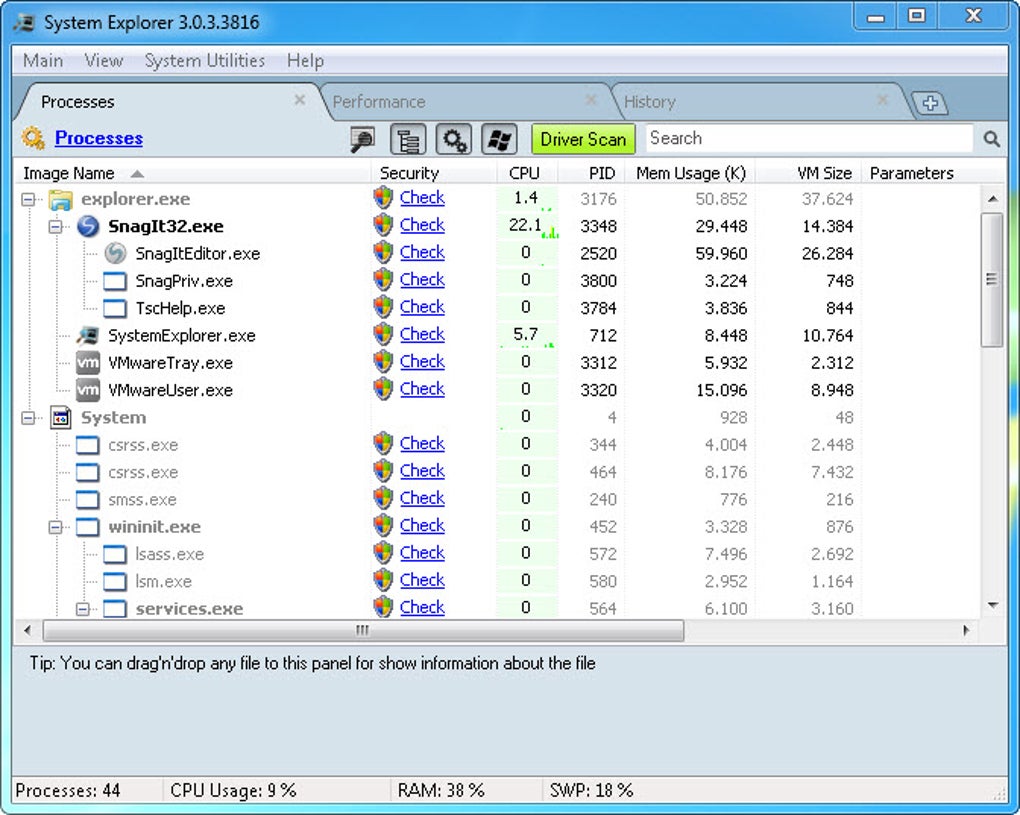Close the History tab
The image size is (1020, 815).
click(883, 100)
